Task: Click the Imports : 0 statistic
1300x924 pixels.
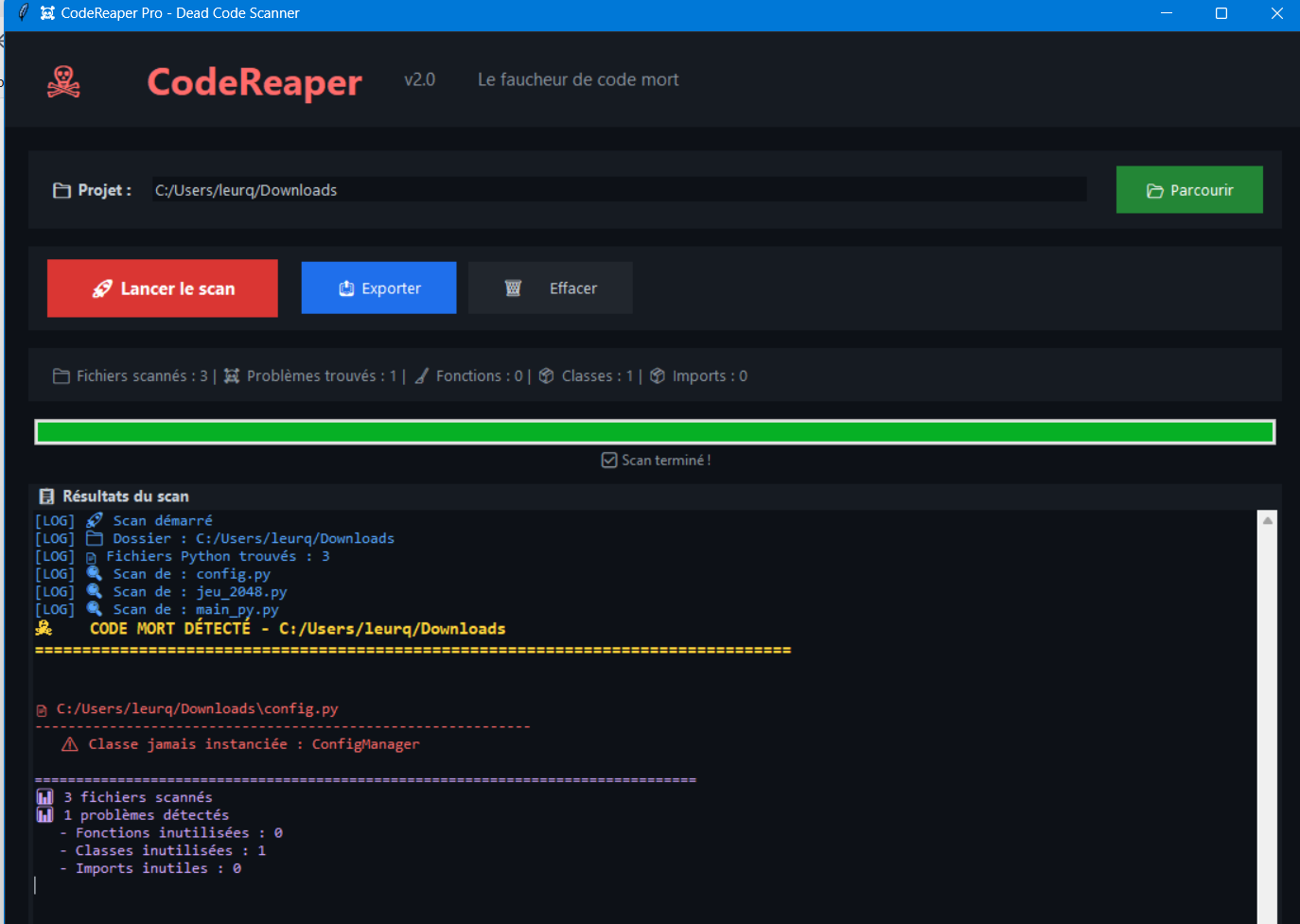Action: pyautogui.click(x=710, y=376)
